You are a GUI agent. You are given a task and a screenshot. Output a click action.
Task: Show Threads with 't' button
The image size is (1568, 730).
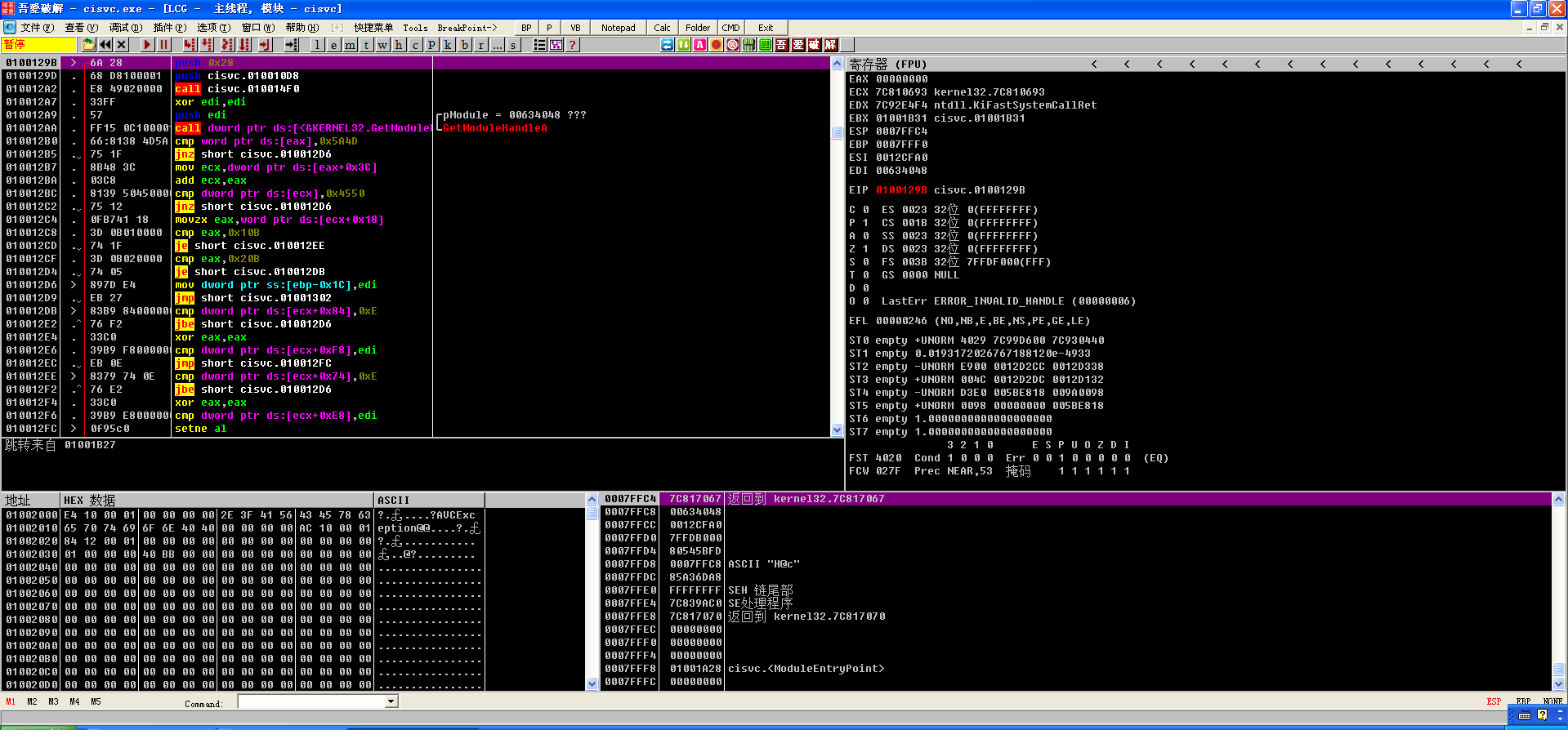pyautogui.click(x=366, y=45)
